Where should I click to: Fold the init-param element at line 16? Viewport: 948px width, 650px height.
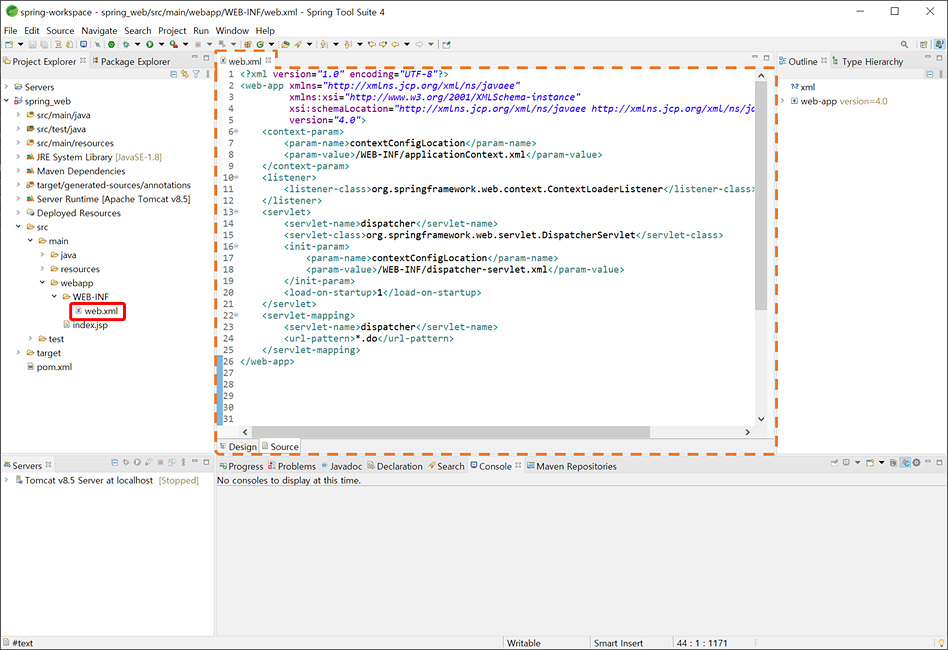(236, 246)
